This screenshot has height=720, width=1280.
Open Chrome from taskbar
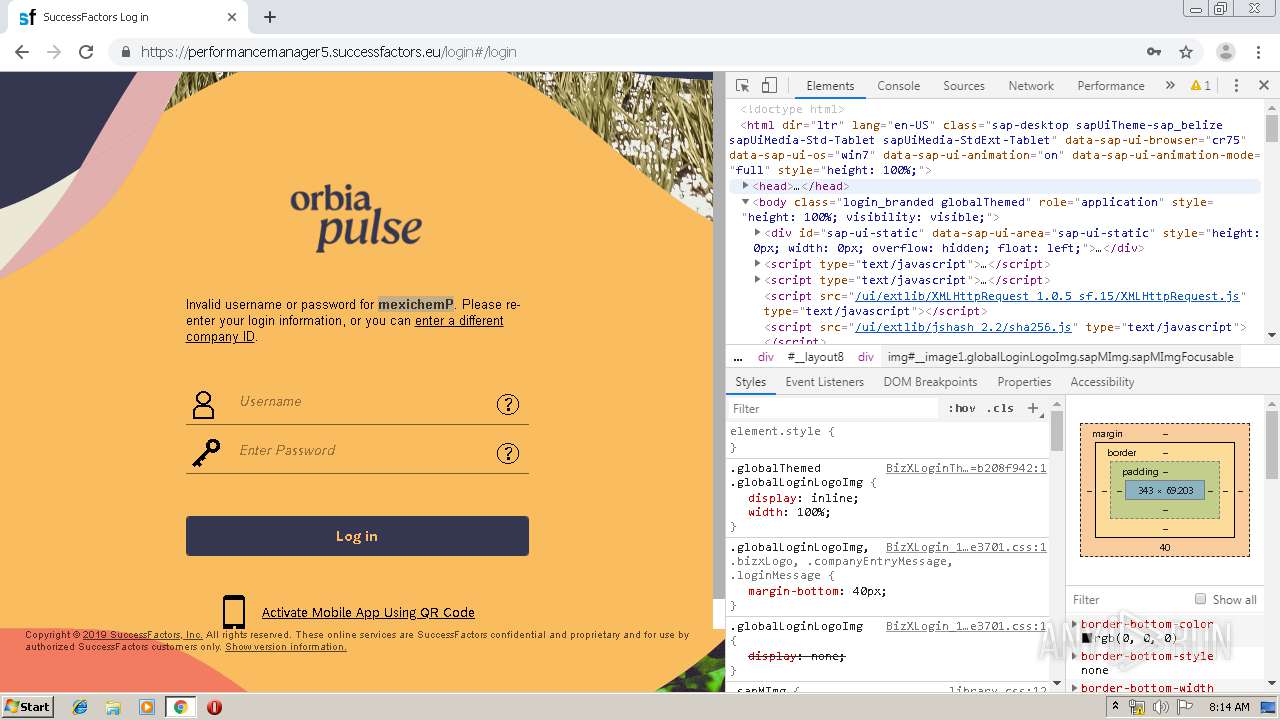click(180, 707)
